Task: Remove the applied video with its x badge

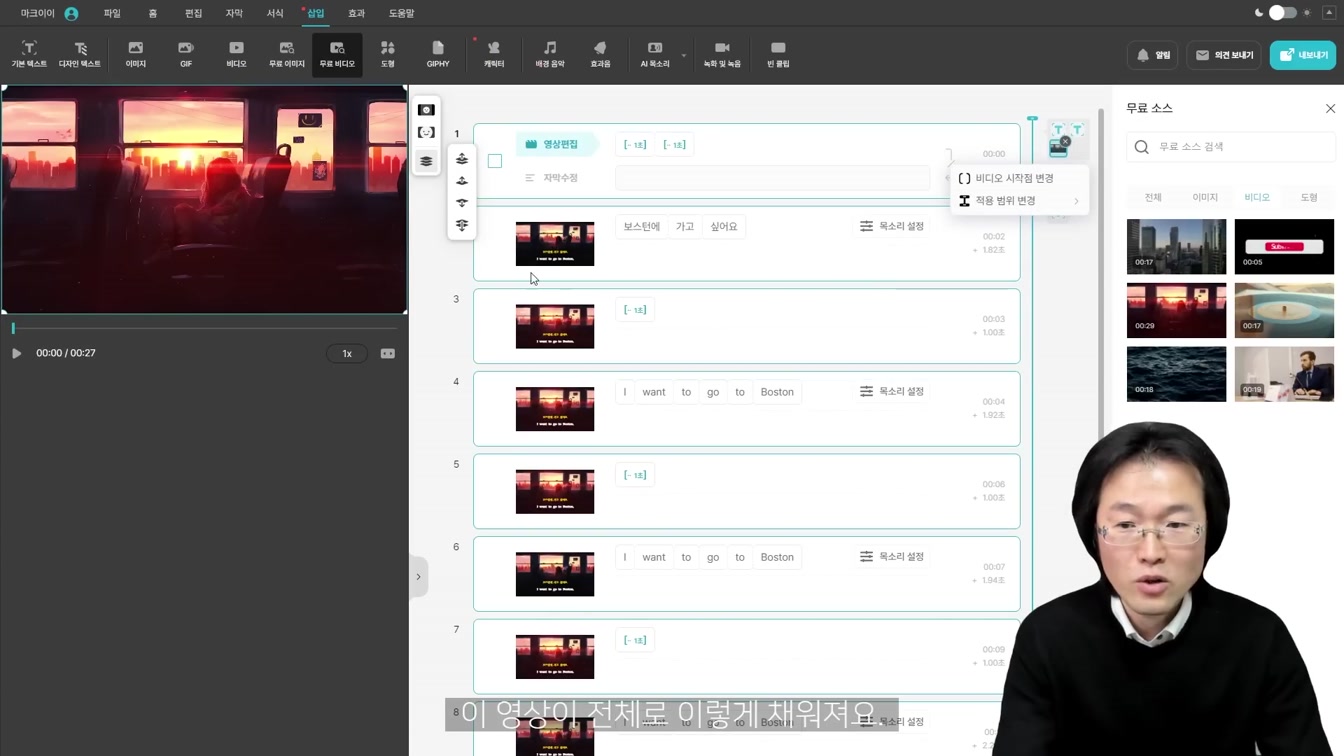Action: pyautogui.click(x=1066, y=141)
